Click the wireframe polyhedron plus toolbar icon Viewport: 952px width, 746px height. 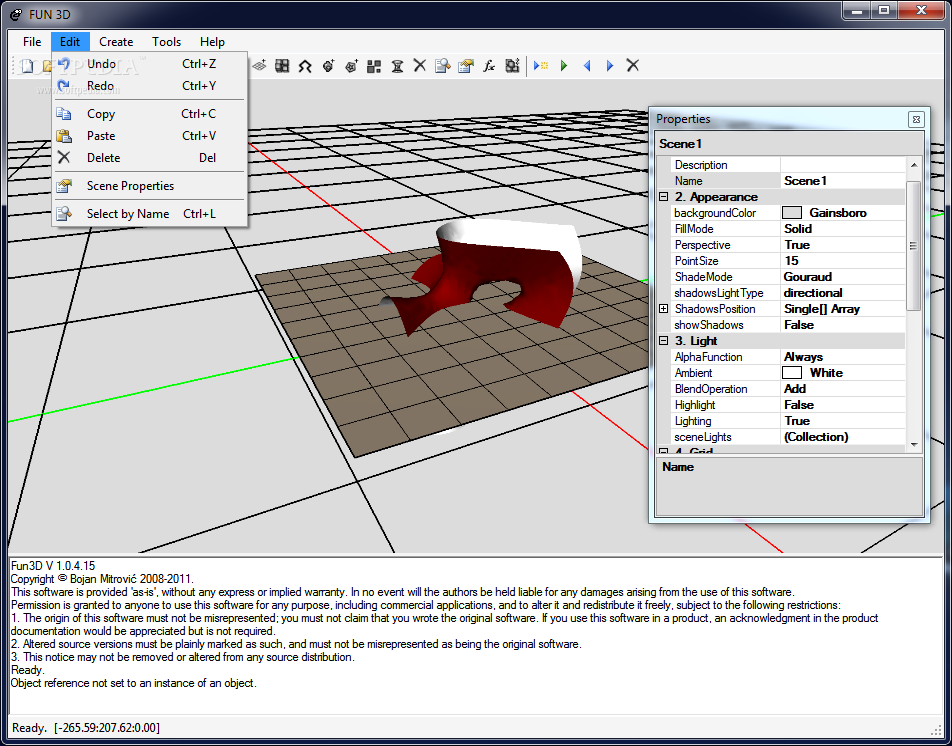[352, 66]
